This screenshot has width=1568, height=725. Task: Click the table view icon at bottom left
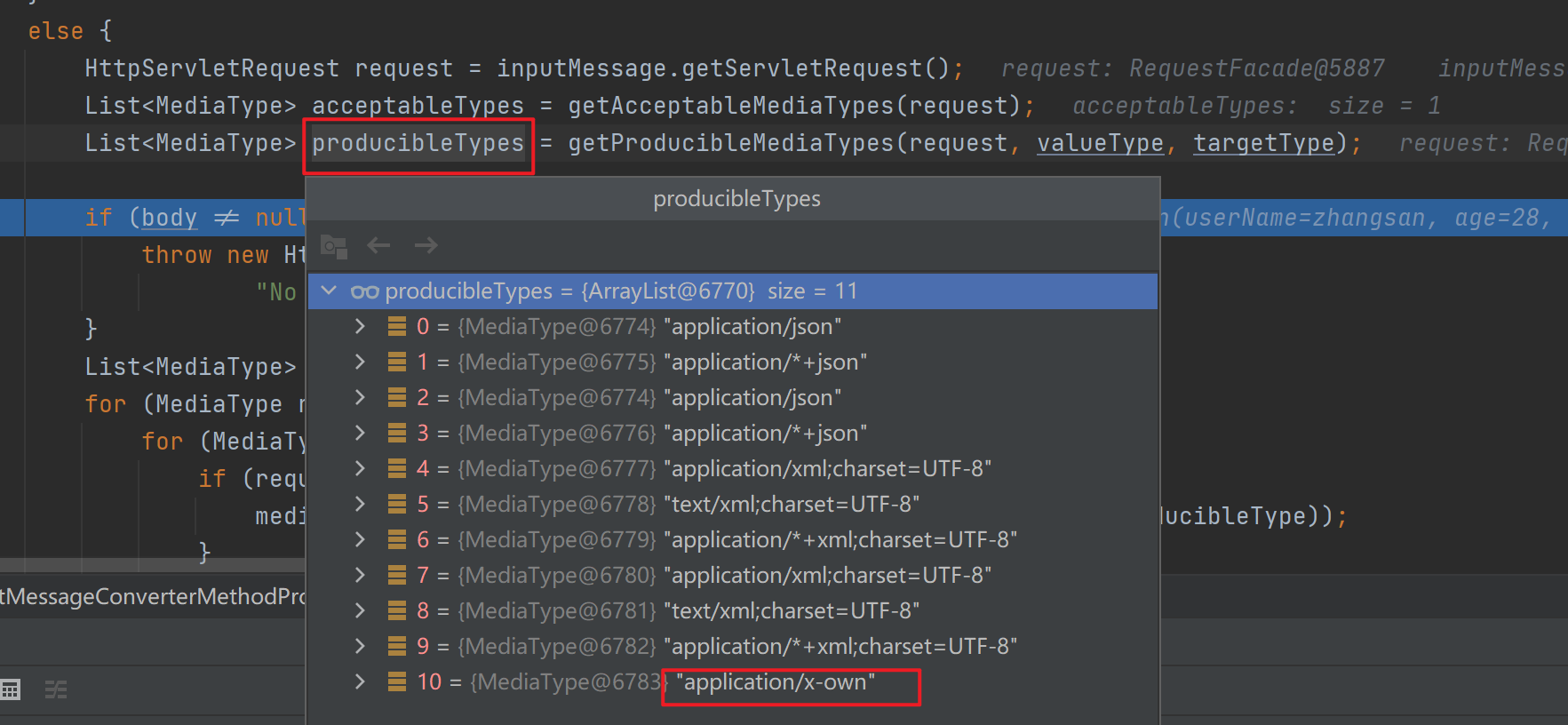coord(11,689)
